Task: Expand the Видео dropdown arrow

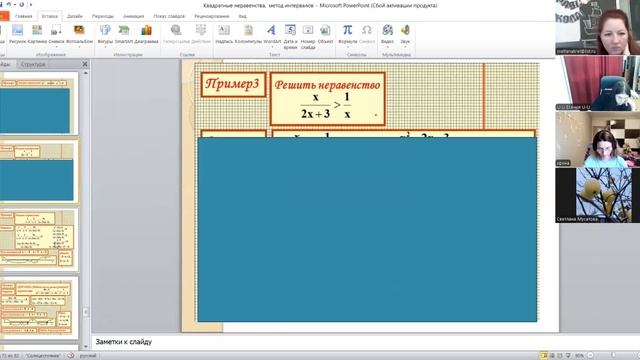Action: click(x=387, y=47)
